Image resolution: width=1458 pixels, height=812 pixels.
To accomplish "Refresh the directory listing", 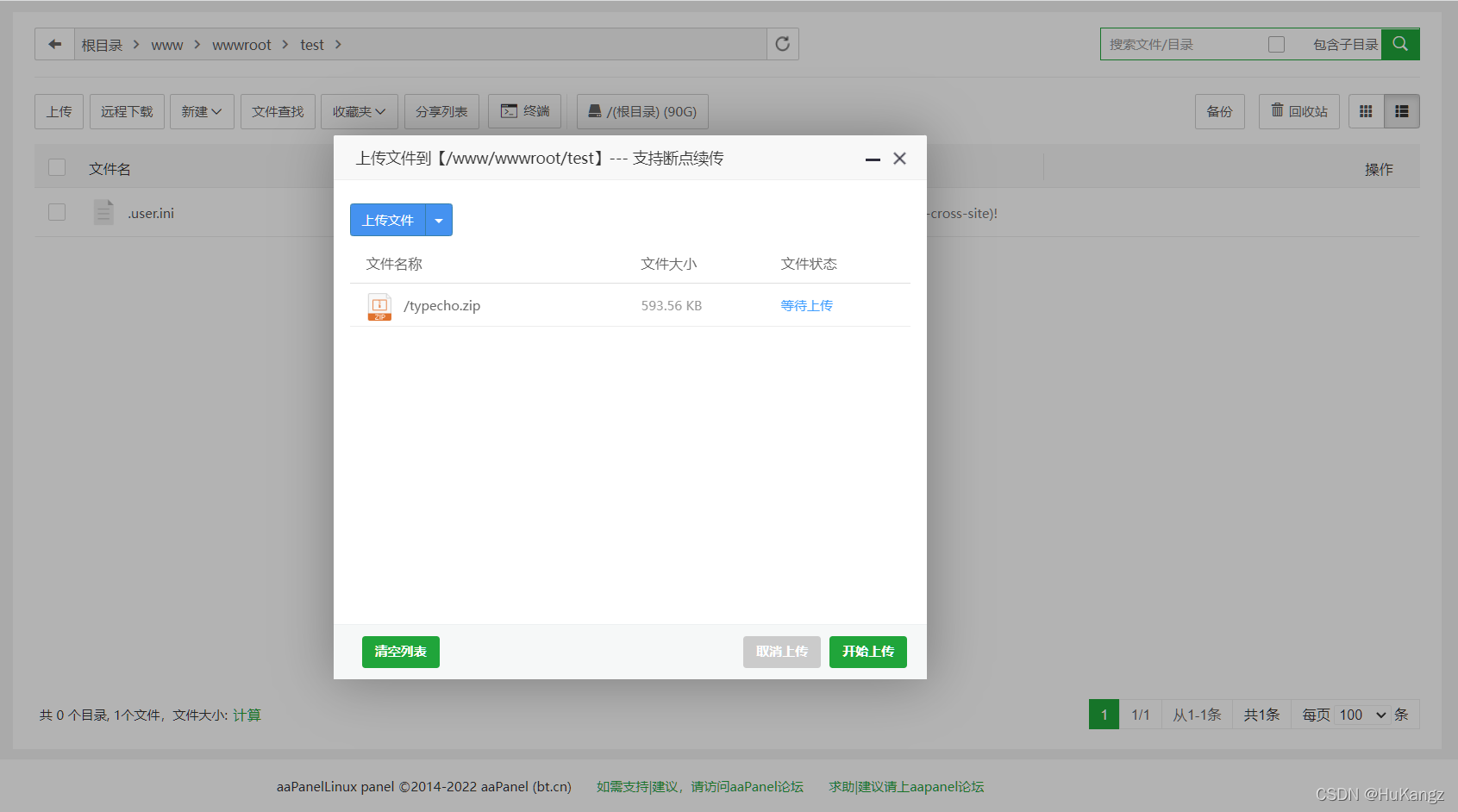I will coord(782,44).
